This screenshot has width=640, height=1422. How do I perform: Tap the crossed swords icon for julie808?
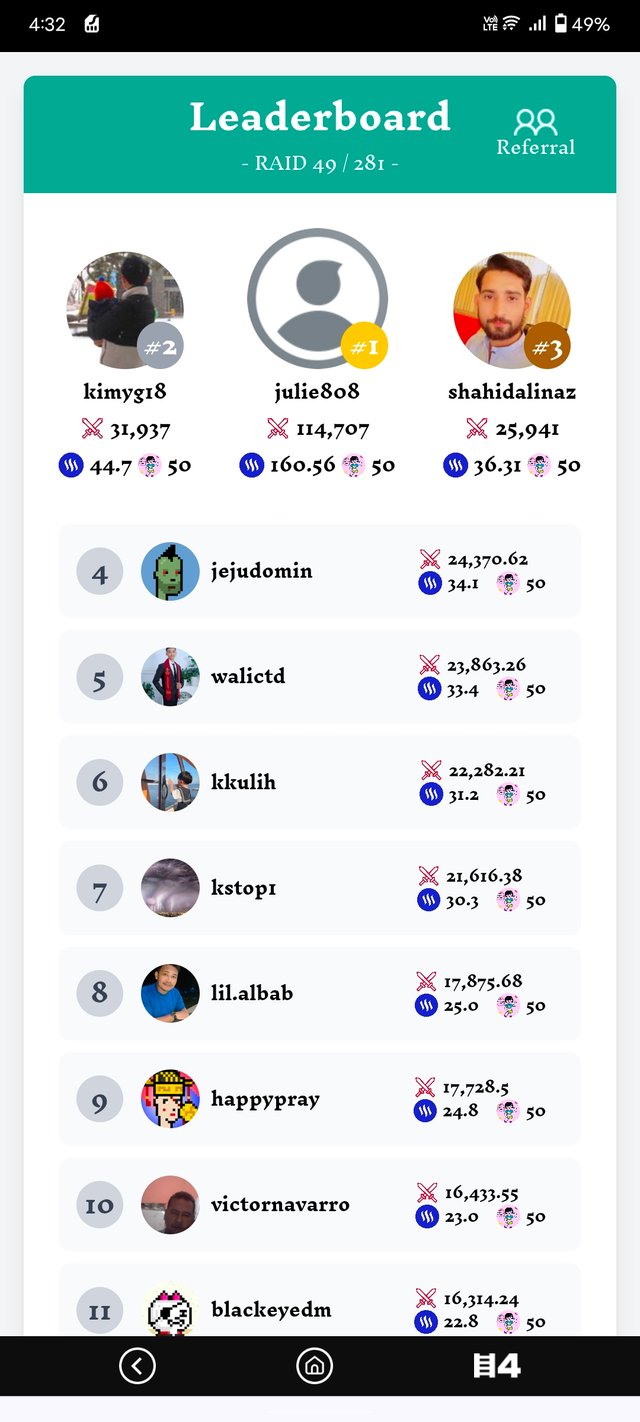(278, 429)
